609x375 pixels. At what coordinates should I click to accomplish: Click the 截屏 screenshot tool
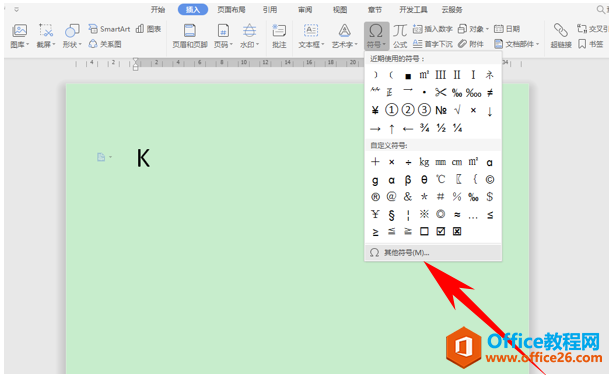click(x=46, y=36)
